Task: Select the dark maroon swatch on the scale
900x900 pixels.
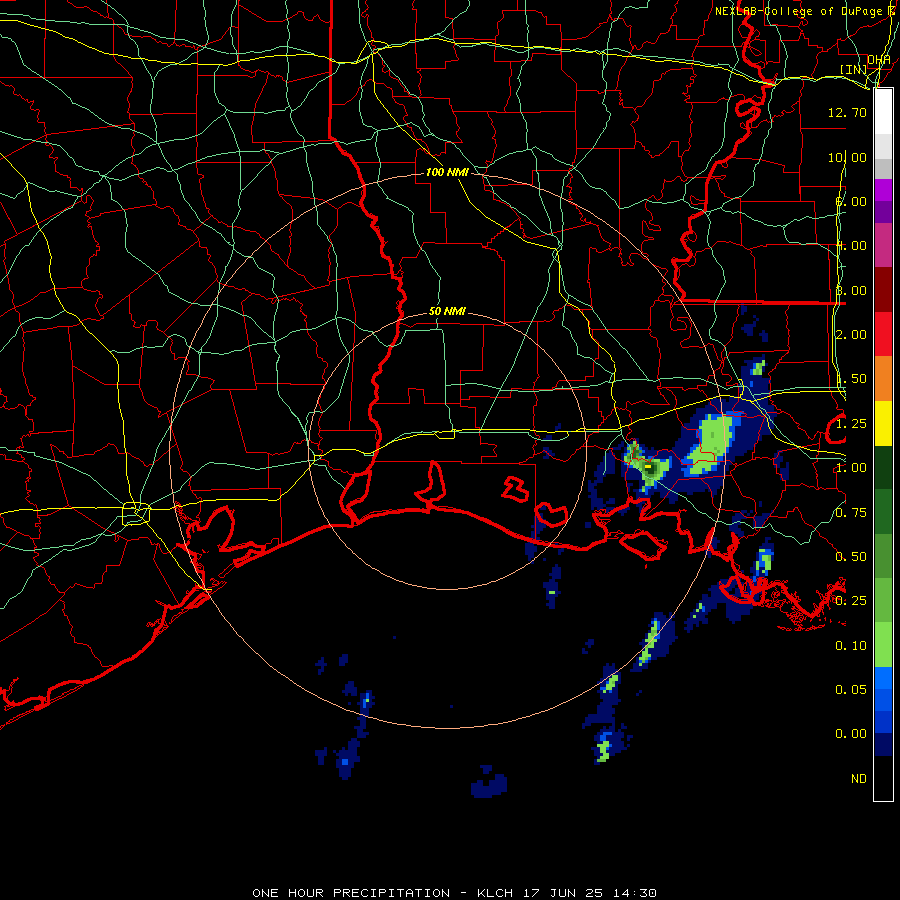Action: [883, 290]
